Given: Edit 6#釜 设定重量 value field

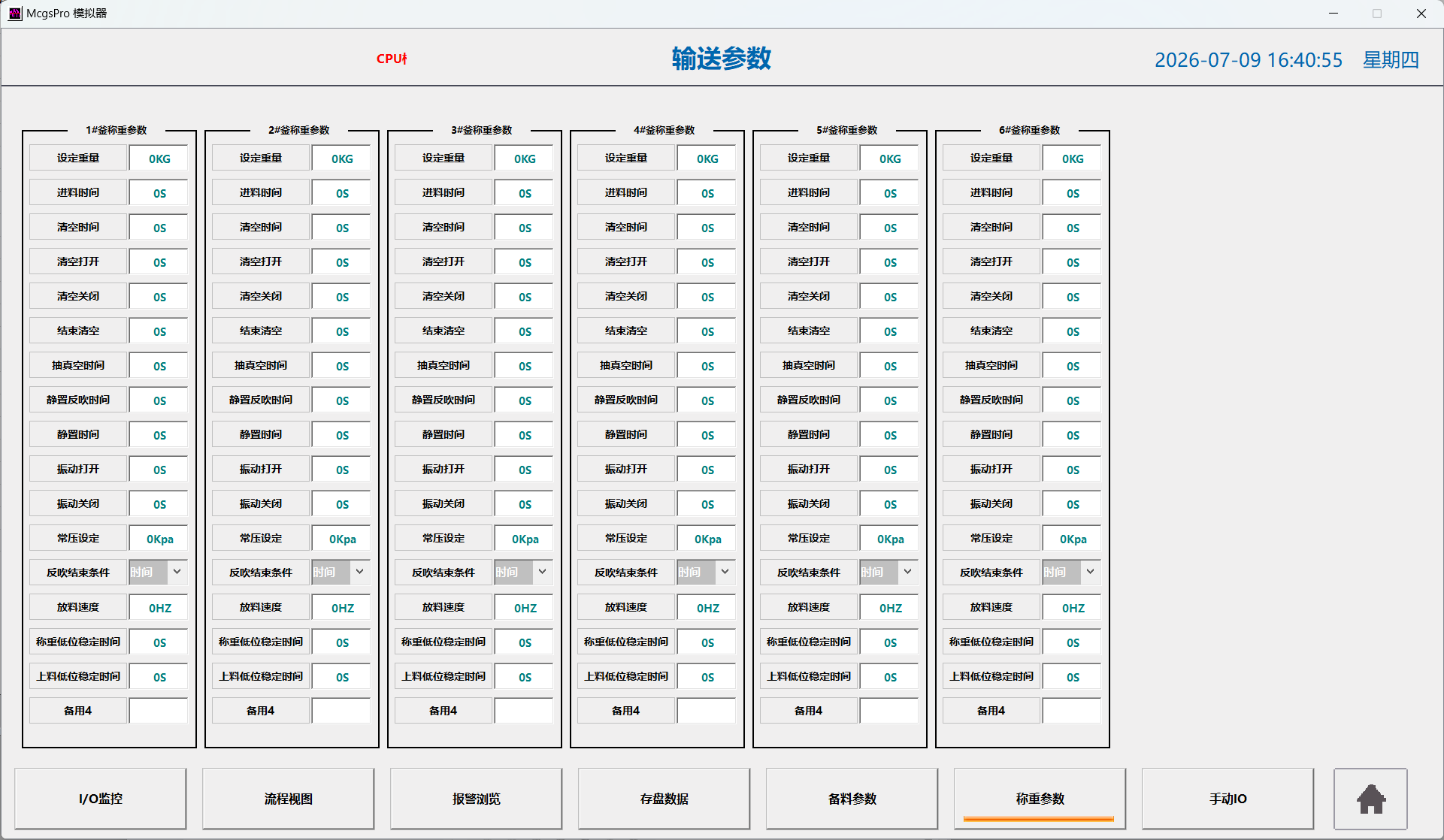Looking at the screenshot, I should coord(1072,159).
